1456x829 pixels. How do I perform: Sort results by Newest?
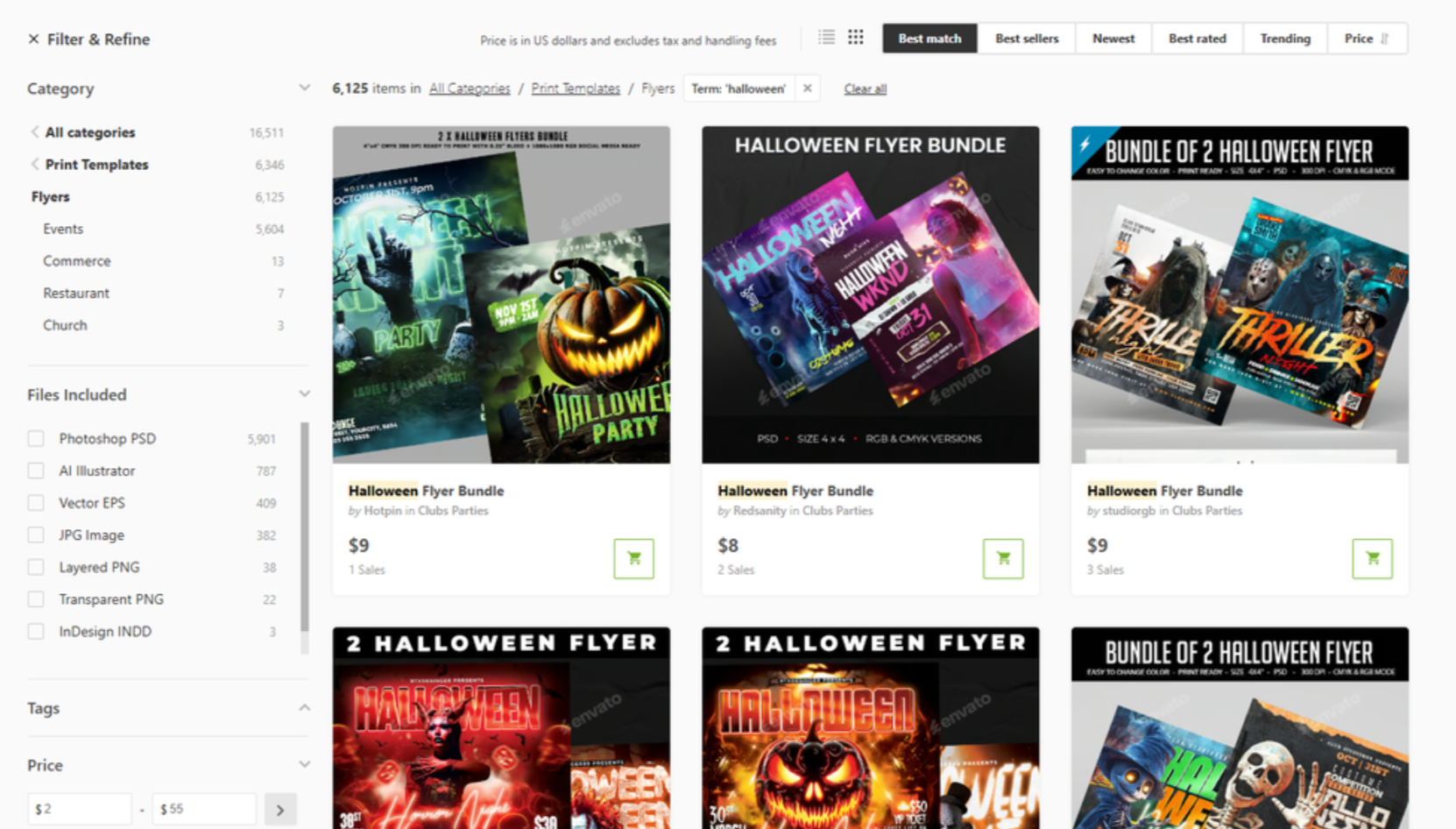pyautogui.click(x=1112, y=38)
